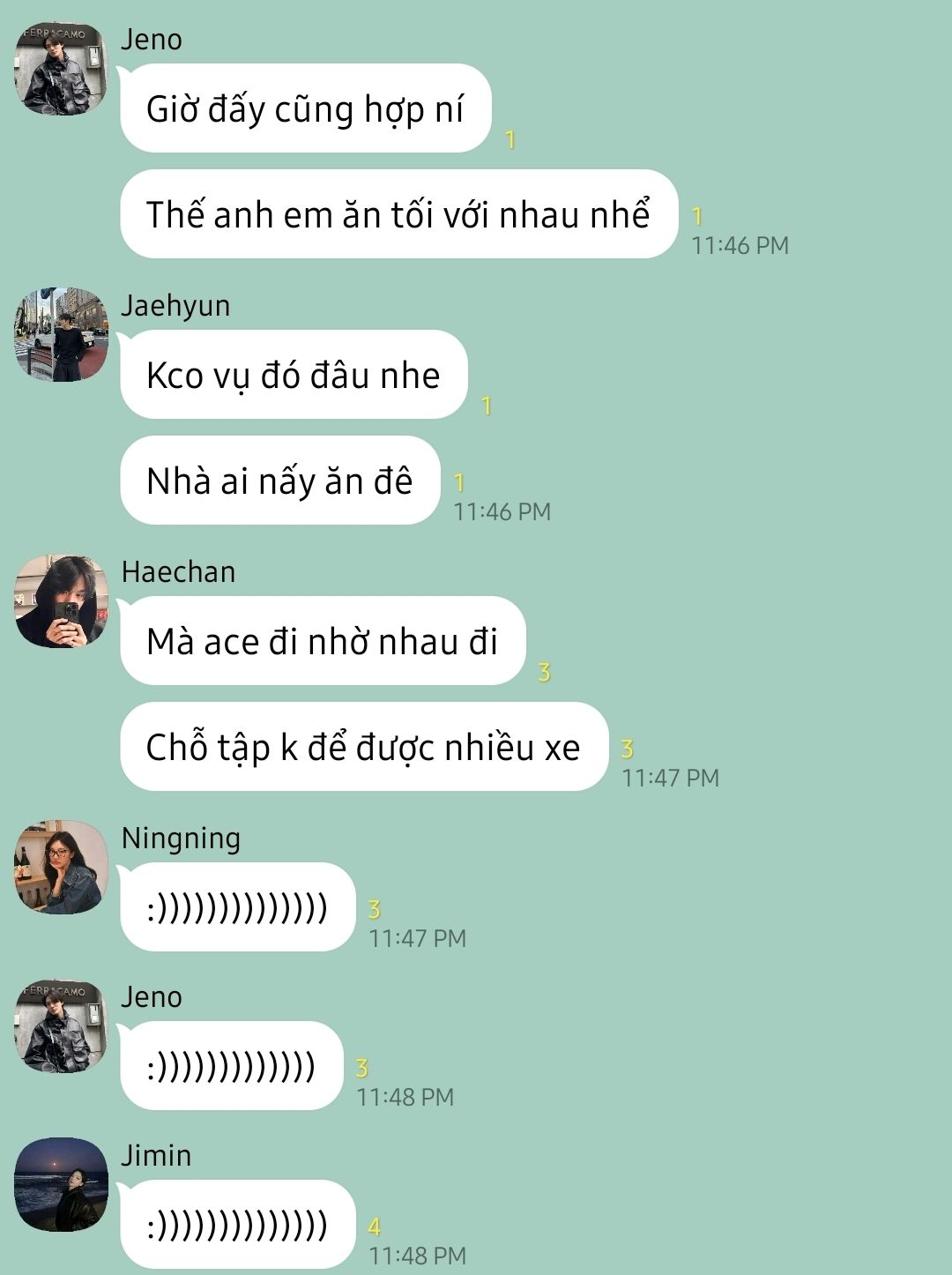
Task: Click the Jaehyun sender name
Action: tap(175, 306)
